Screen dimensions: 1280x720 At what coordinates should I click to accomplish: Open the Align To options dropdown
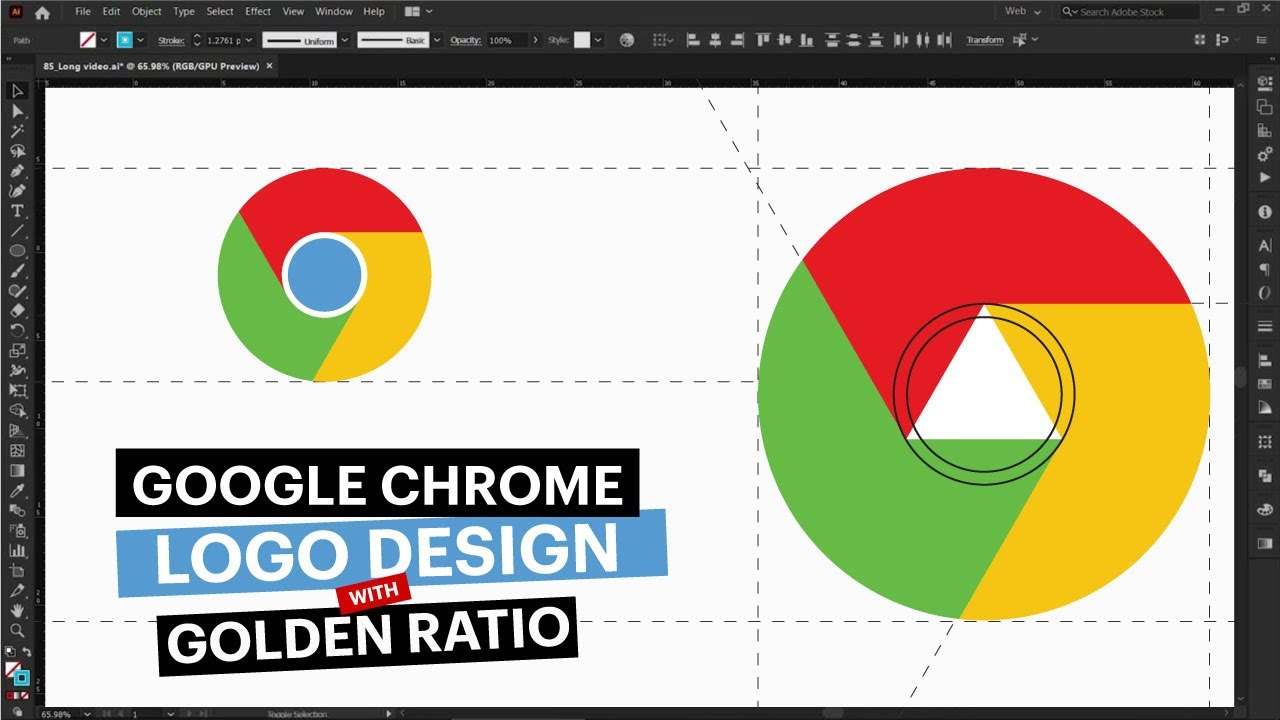(662, 40)
